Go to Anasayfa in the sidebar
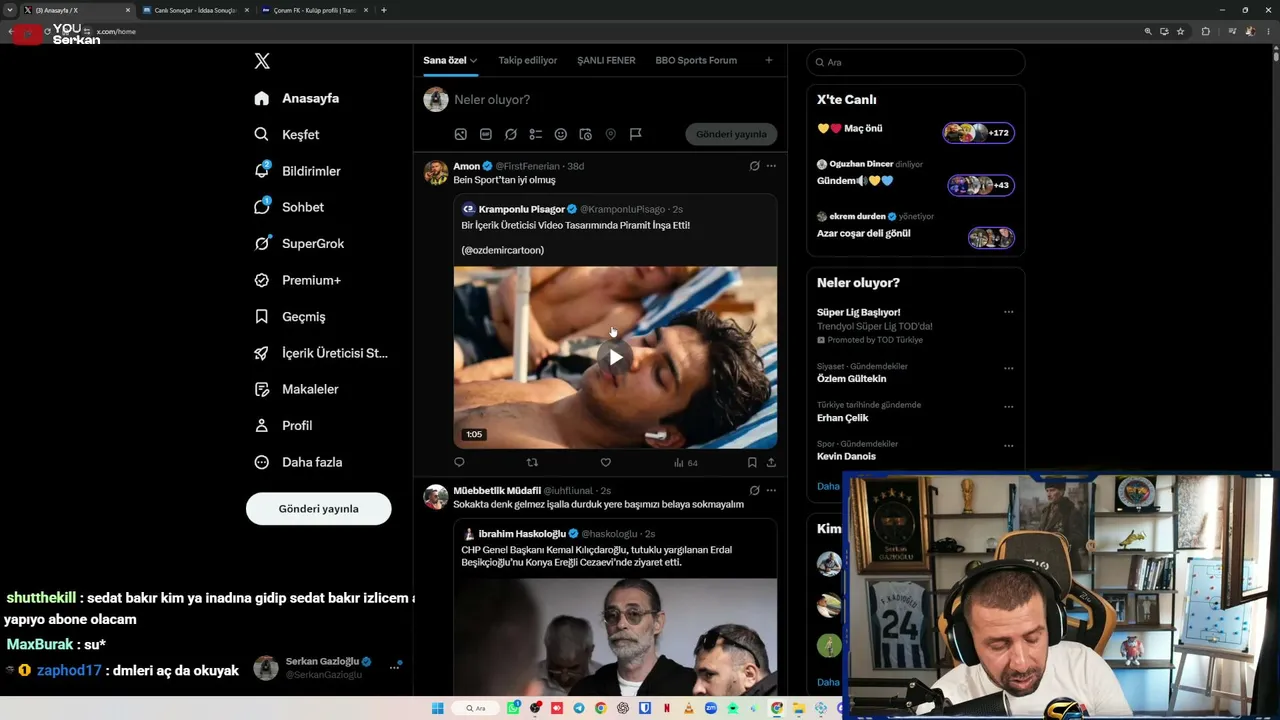The image size is (1280, 720). coord(297,98)
